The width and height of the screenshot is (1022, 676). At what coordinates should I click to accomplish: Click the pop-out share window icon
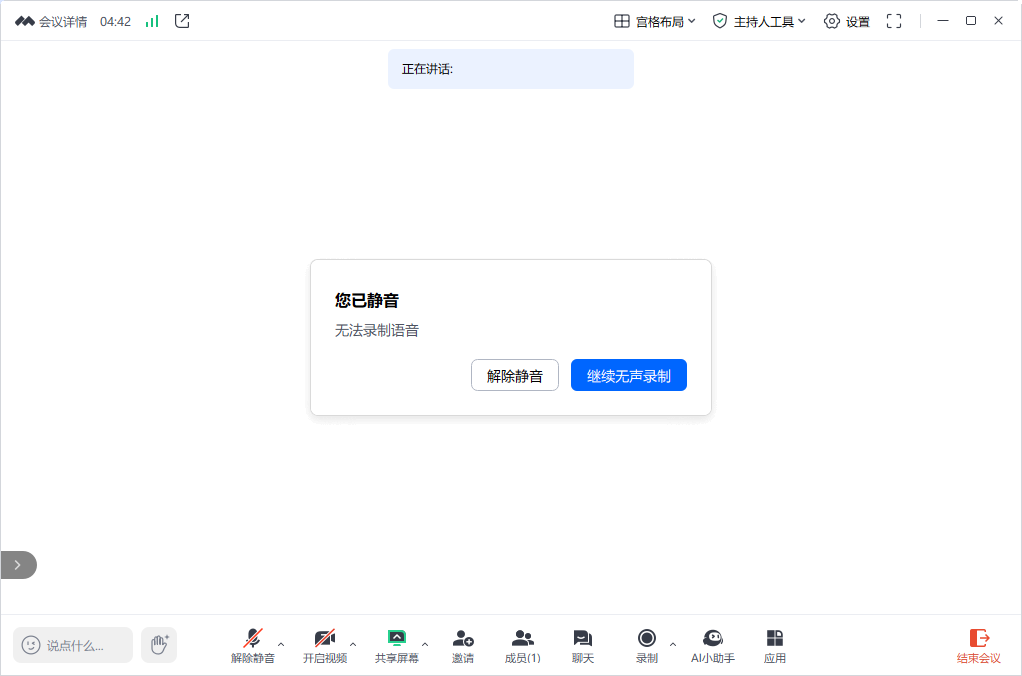tap(182, 22)
